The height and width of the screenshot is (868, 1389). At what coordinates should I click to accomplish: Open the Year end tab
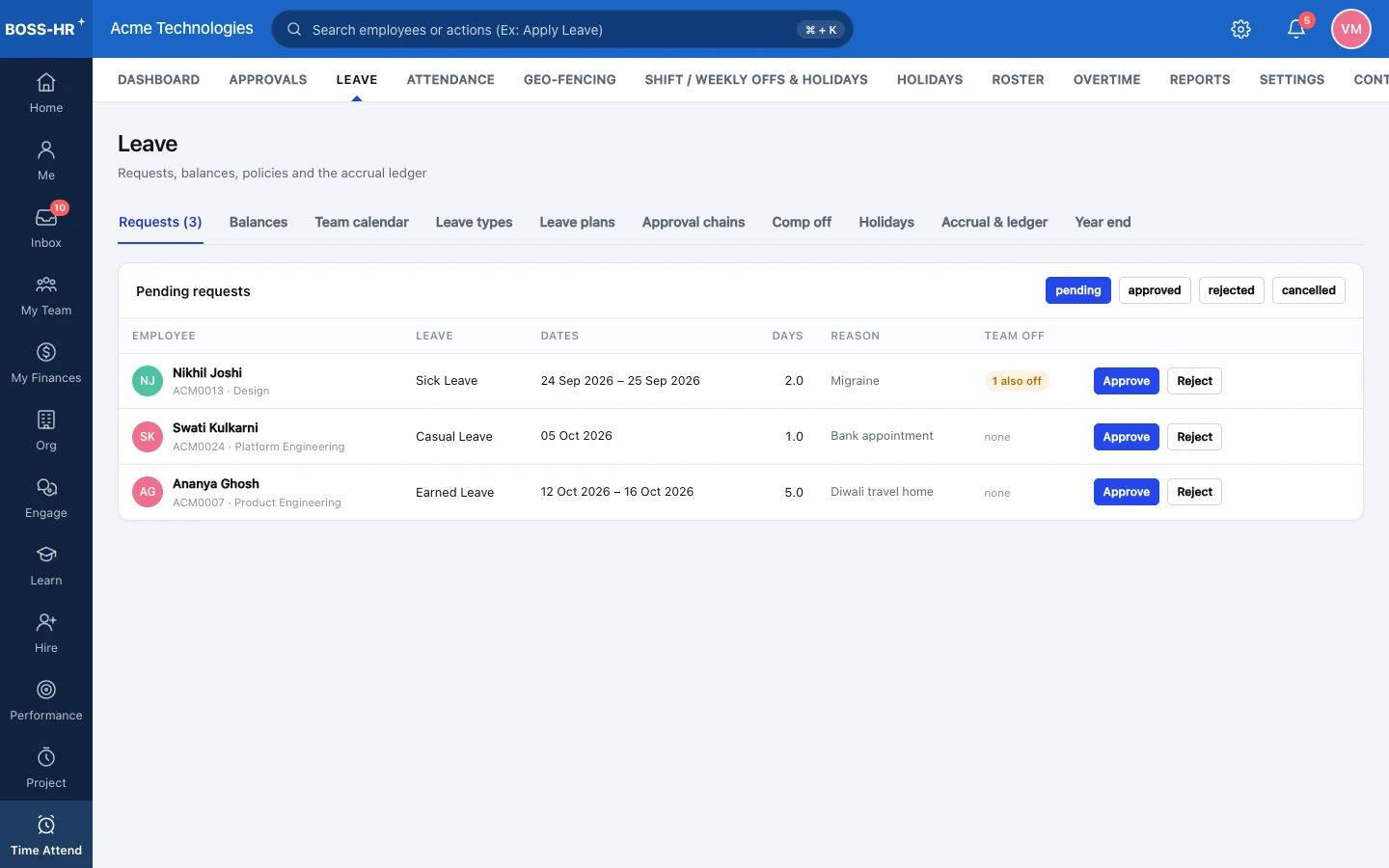(1103, 222)
